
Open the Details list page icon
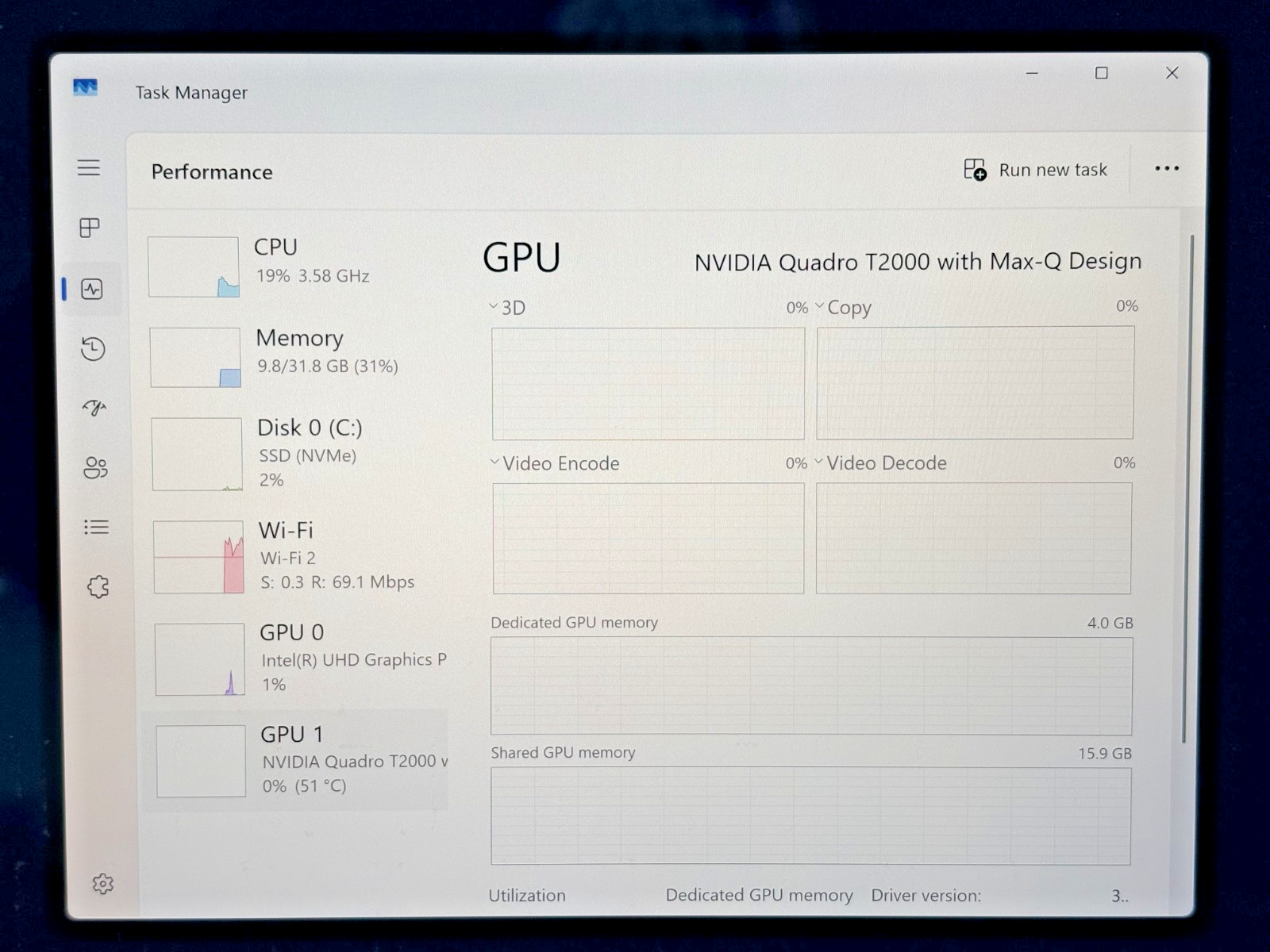(x=96, y=527)
